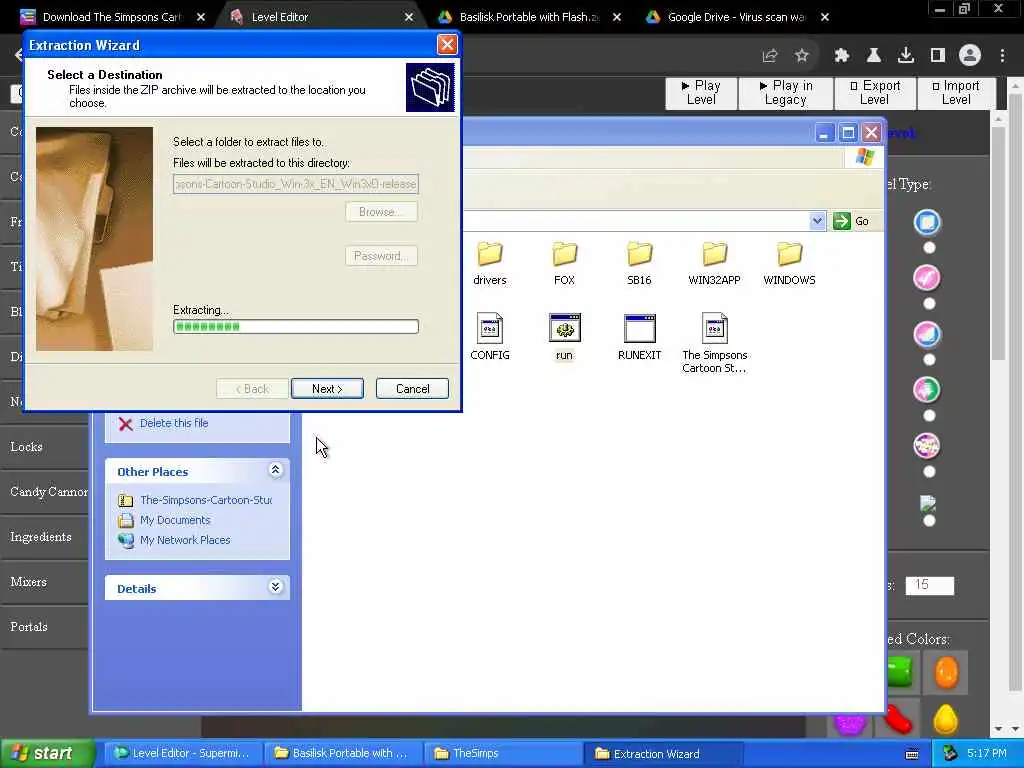Select radio under blue square type
Viewport: 1024px width, 768px height.
click(x=929, y=248)
